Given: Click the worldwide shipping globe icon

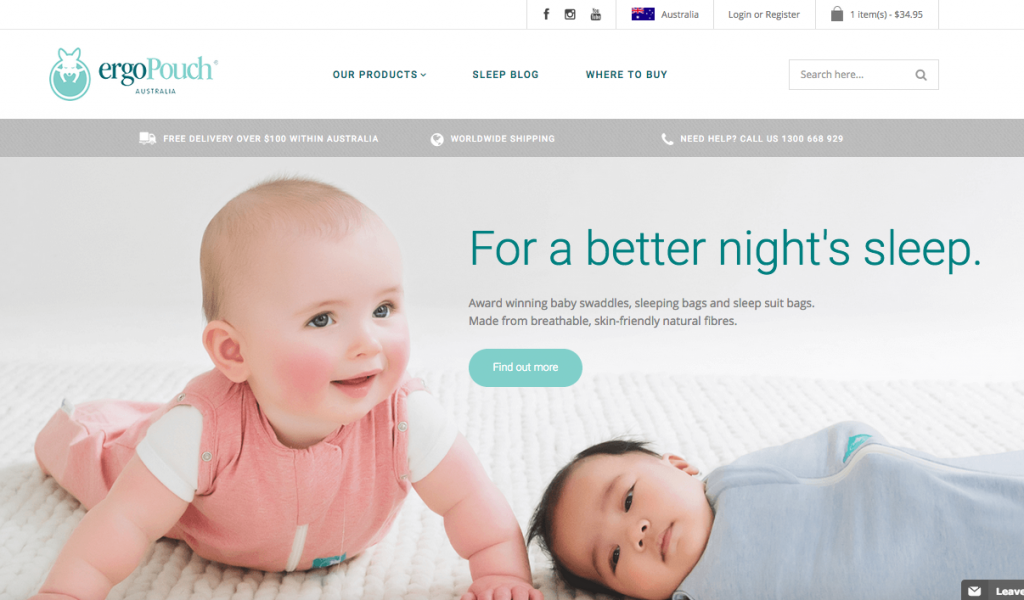Looking at the screenshot, I should [x=437, y=139].
